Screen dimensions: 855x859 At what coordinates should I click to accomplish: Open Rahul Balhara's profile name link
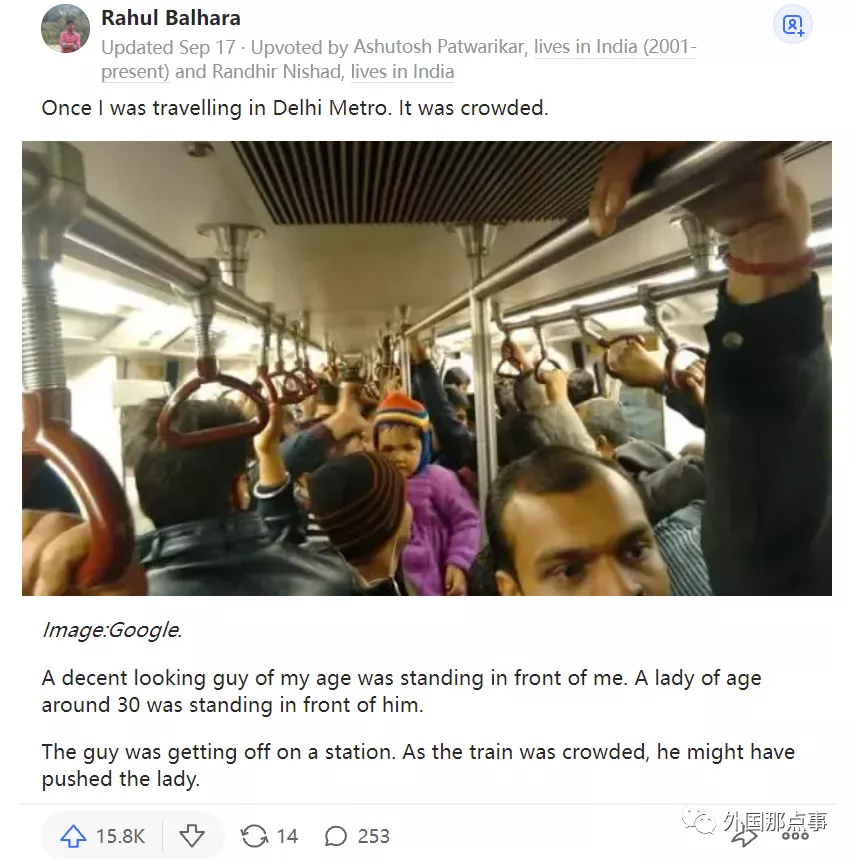pos(171,18)
